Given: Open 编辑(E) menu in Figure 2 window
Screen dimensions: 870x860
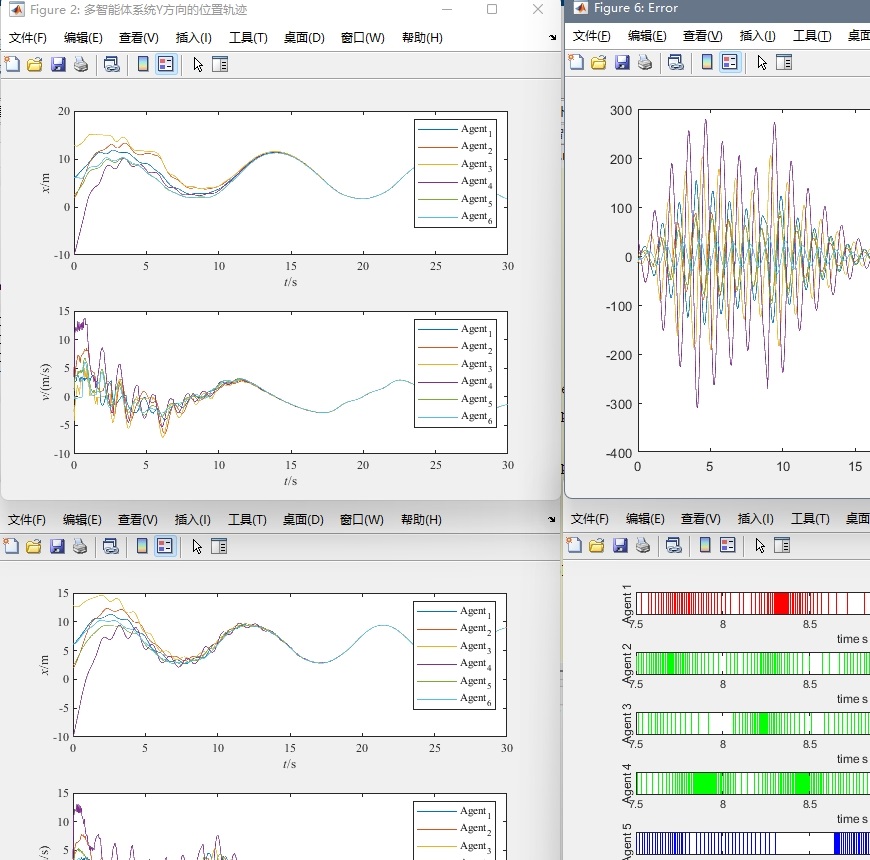Looking at the screenshot, I should (x=83, y=38).
